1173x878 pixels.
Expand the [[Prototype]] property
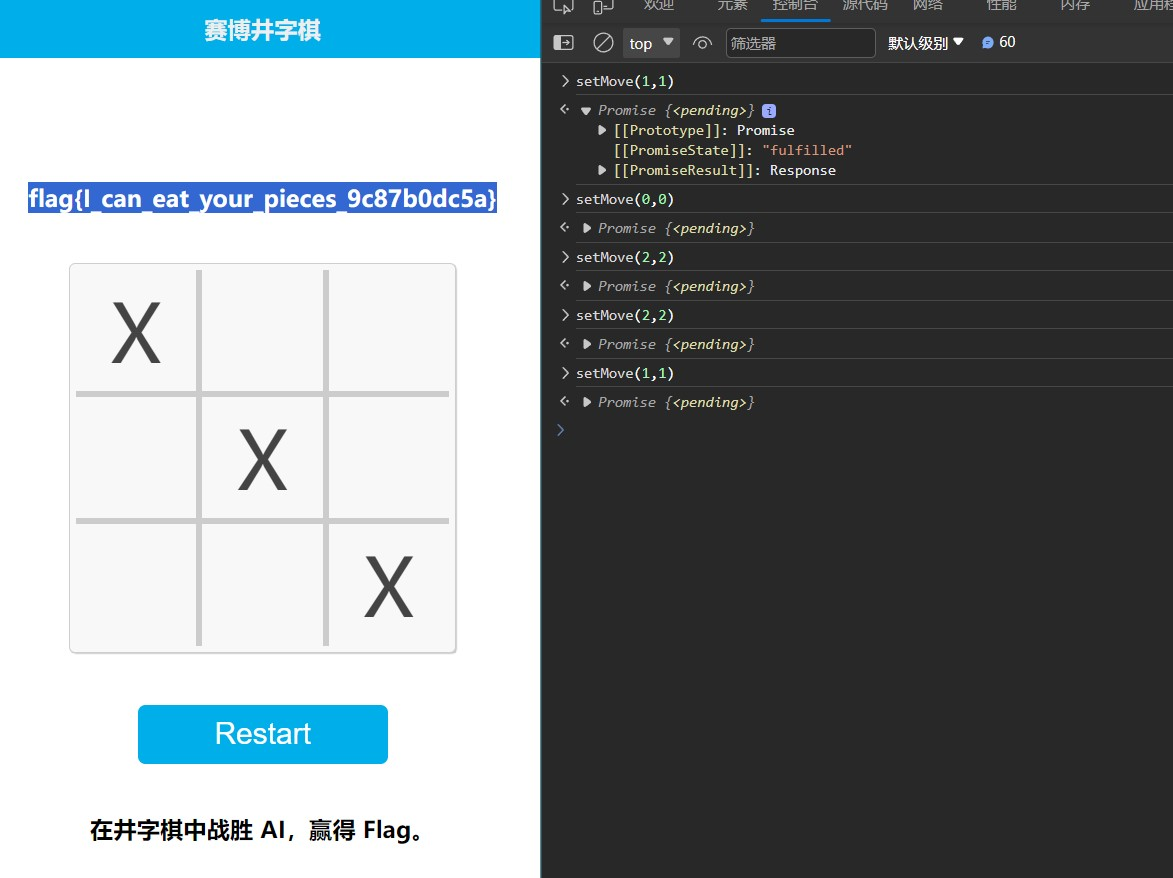pos(602,131)
